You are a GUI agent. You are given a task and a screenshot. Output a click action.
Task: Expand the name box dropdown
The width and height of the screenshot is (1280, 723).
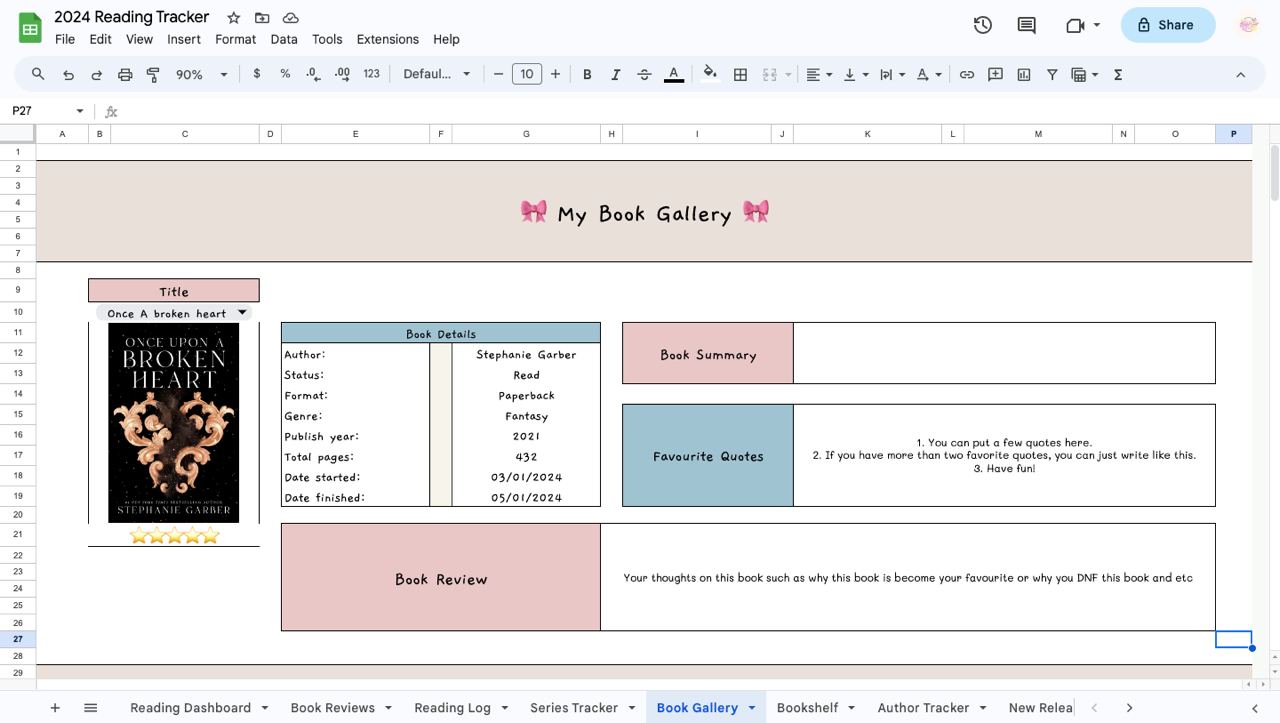coord(80,111)
